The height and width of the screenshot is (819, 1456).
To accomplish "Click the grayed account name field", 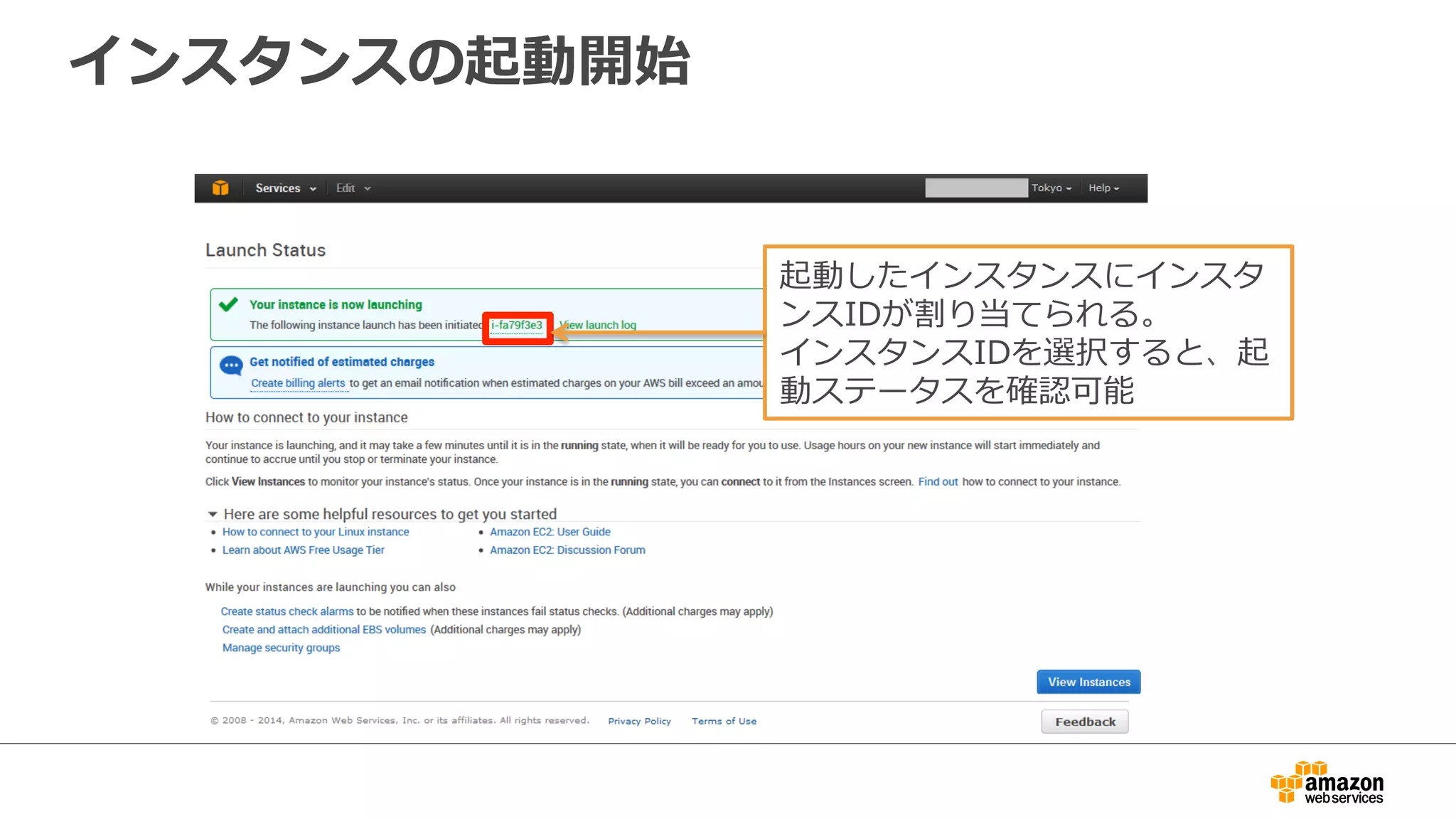I will pyautogui.click(x=975, y=188).
